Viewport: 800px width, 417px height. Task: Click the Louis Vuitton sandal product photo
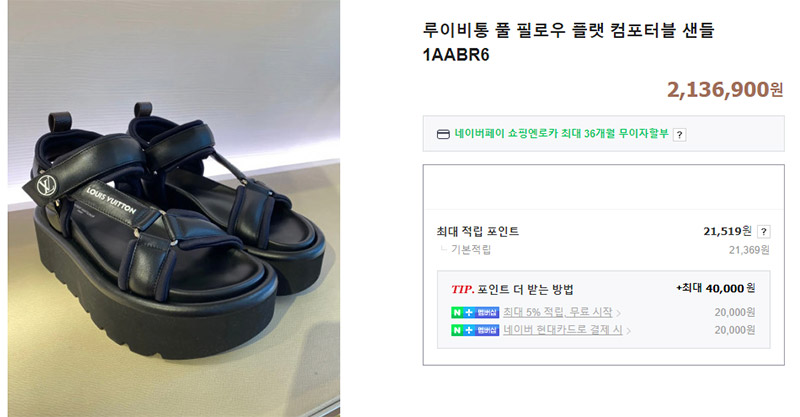click(x=174, y=208)
